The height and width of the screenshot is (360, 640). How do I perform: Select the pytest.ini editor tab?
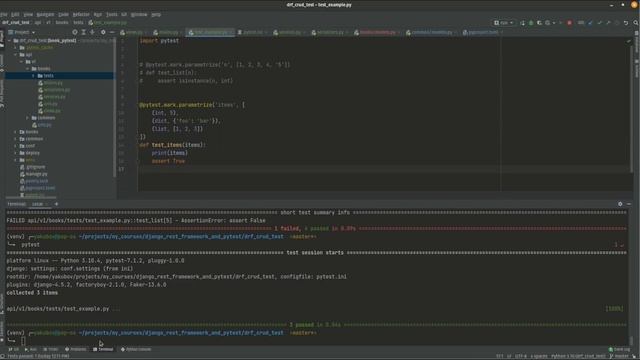pos(252,32)
